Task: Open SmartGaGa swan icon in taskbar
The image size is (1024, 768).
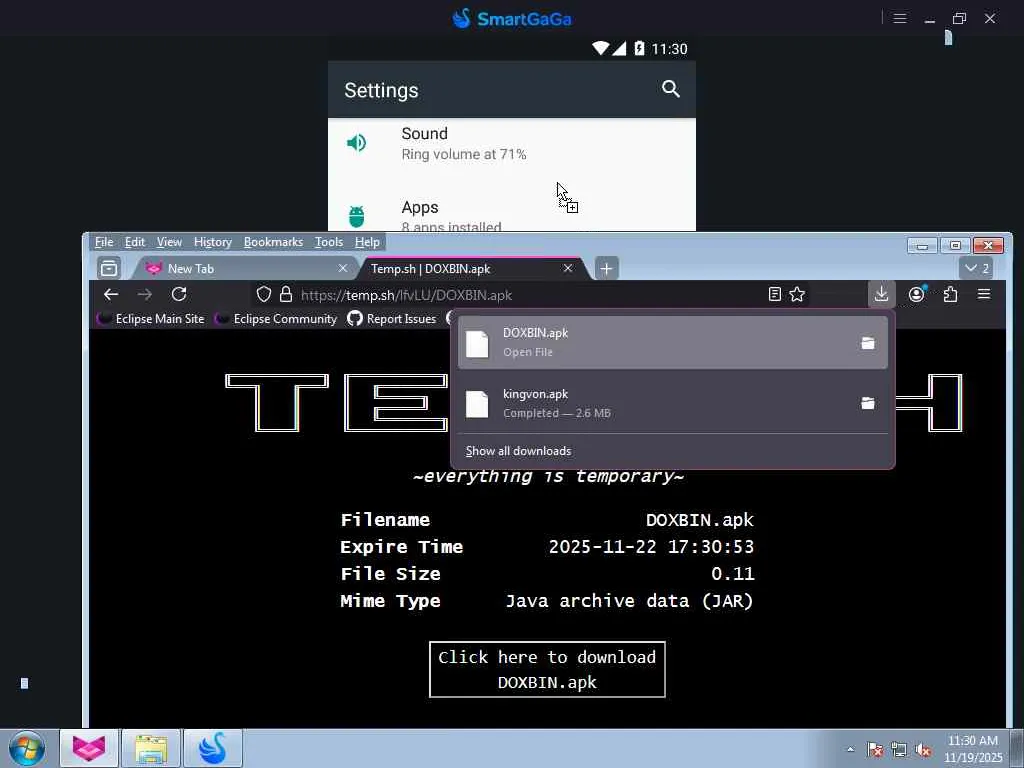Action: (213, 748)
